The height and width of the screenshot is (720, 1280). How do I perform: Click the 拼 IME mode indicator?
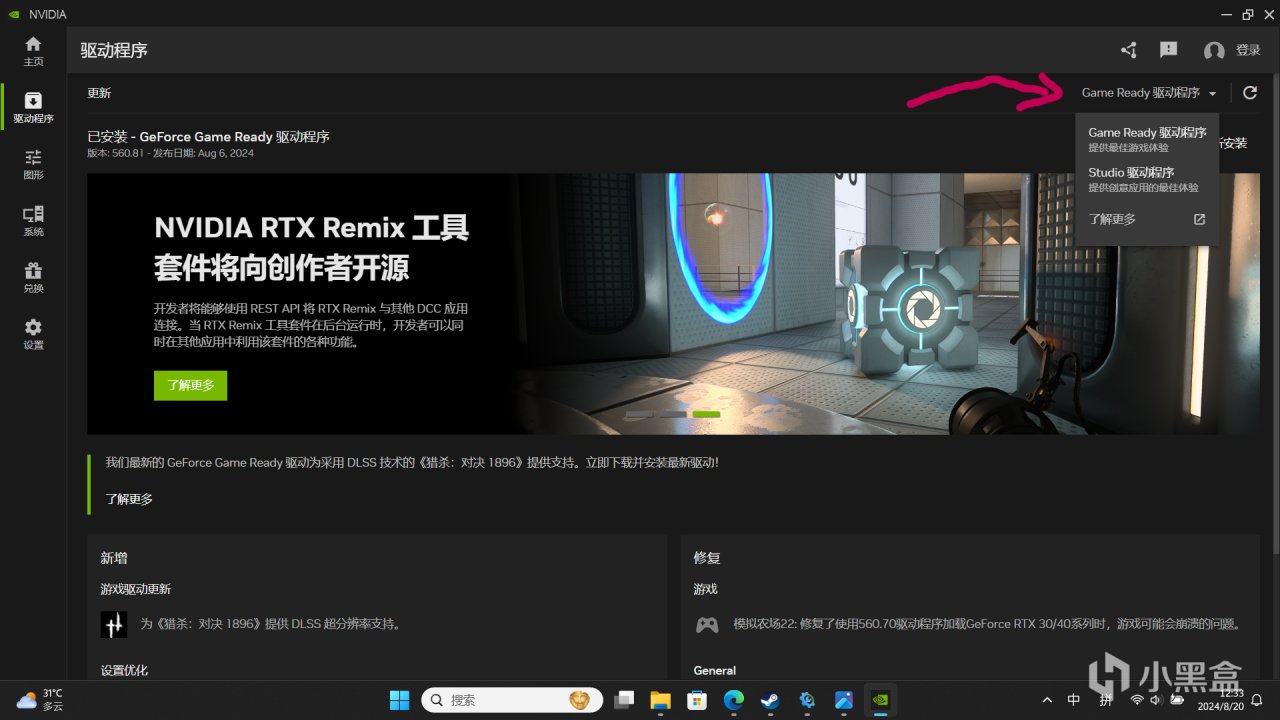click(x=1105, y=700)
